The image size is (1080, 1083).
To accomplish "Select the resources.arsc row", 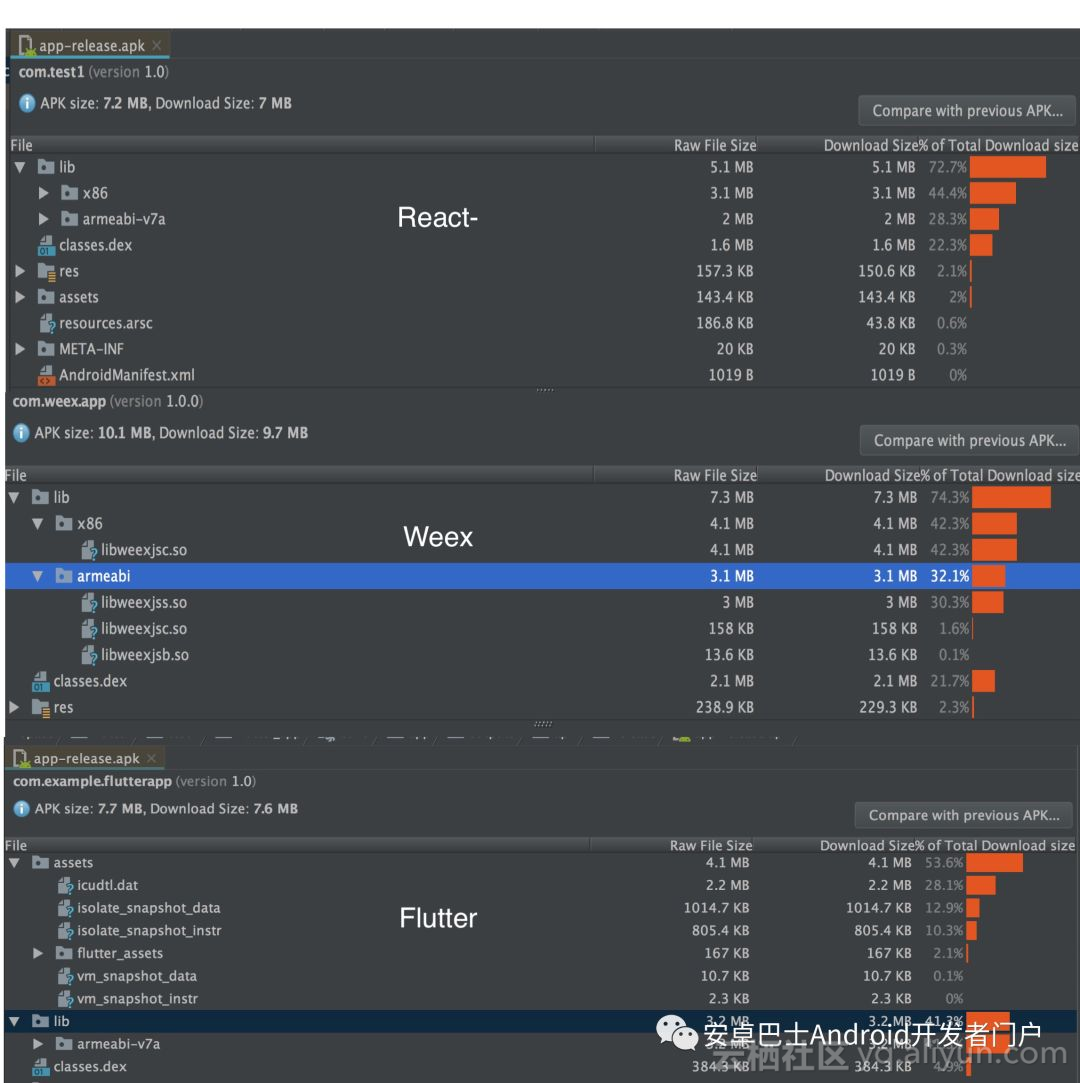I will pos(542,323).
